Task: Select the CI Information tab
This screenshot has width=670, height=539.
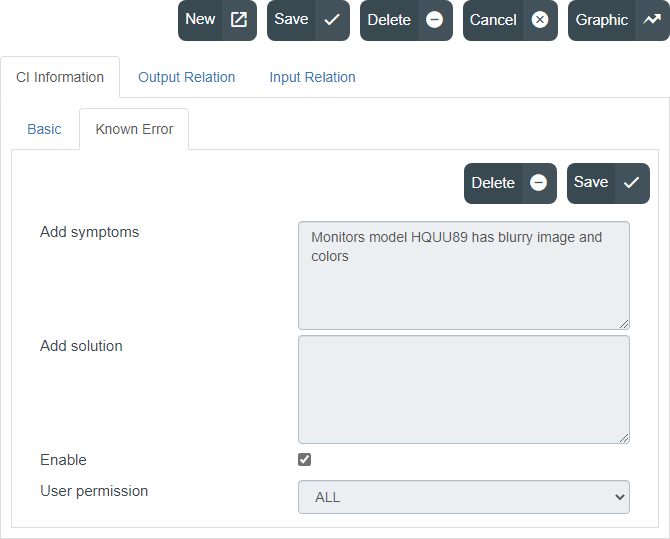Action: coord(60,77)
